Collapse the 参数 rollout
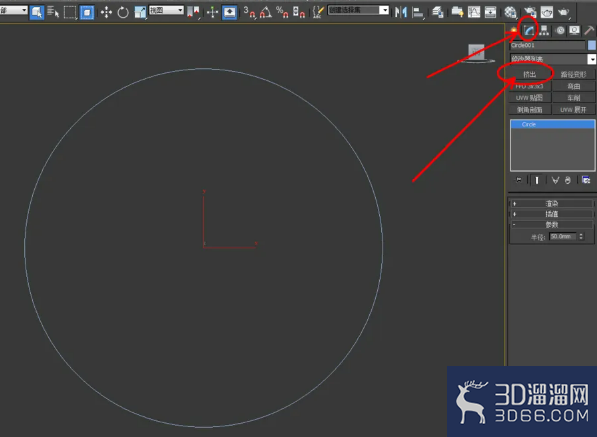Screen dimensions: 597x437 pyautogui.click(x=552, y=225)
